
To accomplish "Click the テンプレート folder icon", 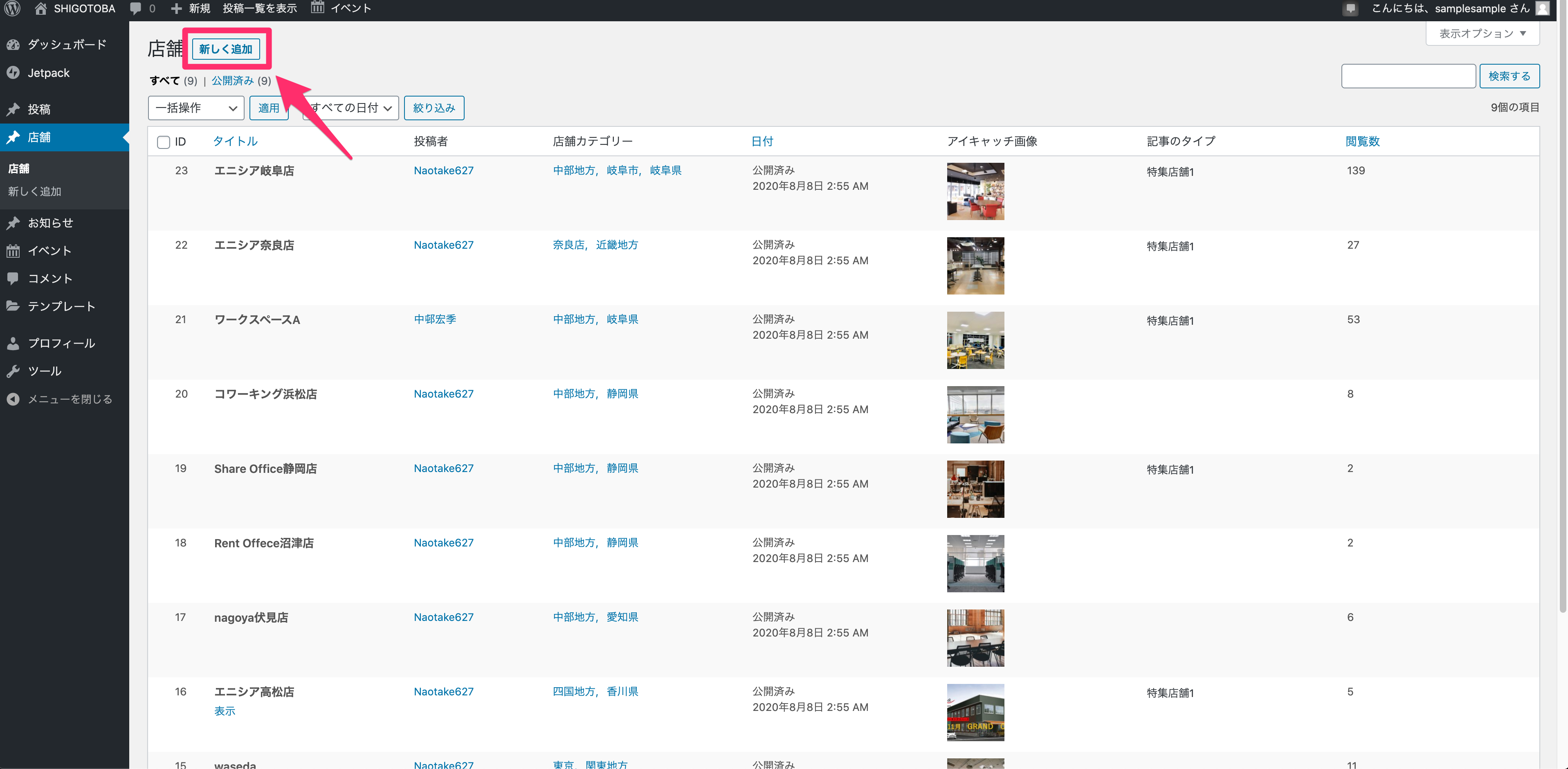I will 13,306.
